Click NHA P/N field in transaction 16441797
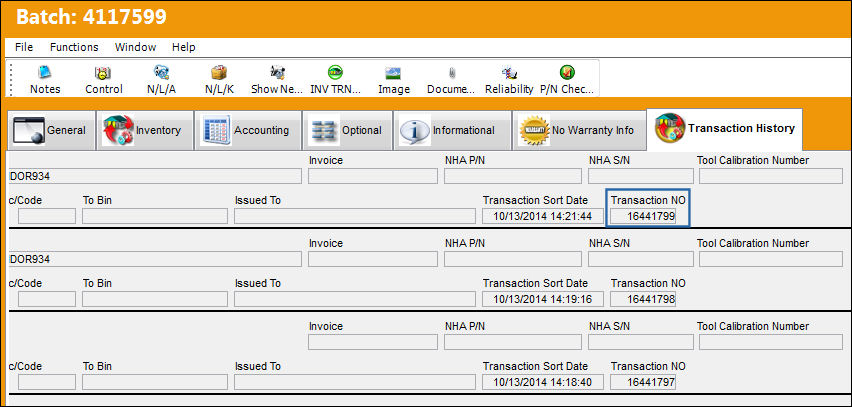This screenshot has width=852, height=407. (x=512, y=342)
